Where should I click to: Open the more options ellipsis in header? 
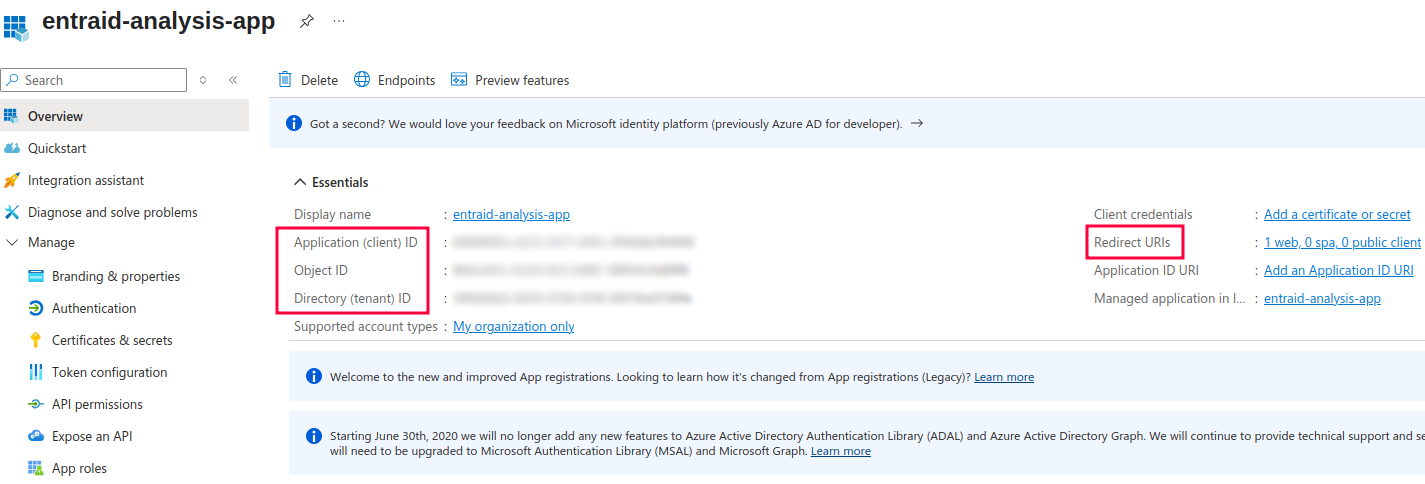[x=340, y=22]
